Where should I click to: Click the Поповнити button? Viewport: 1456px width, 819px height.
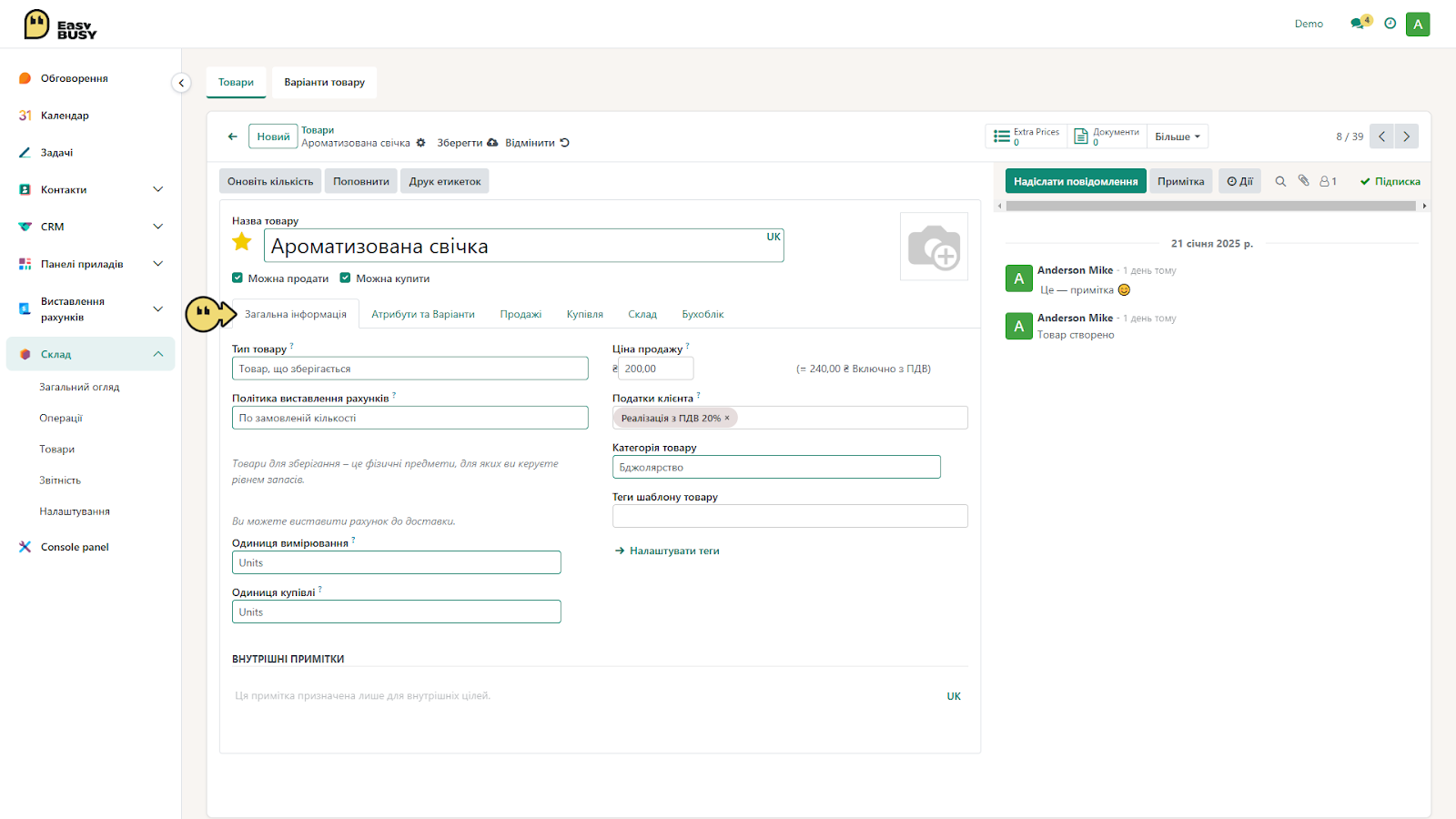coord(361,181)
